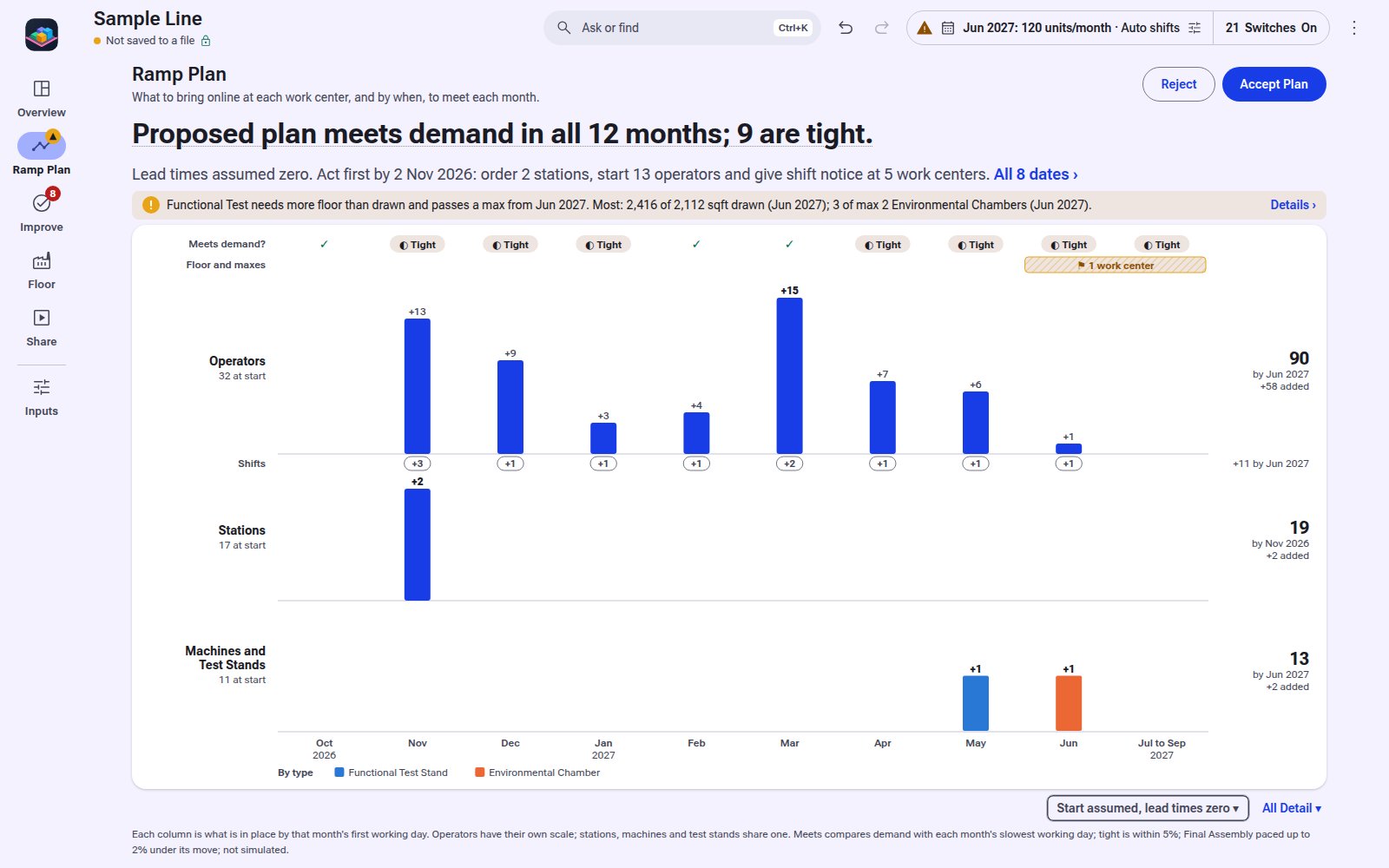This screenshot has height=868, width=1389.
Task: Click the proposed plan headline text
Action: point(502,134)
